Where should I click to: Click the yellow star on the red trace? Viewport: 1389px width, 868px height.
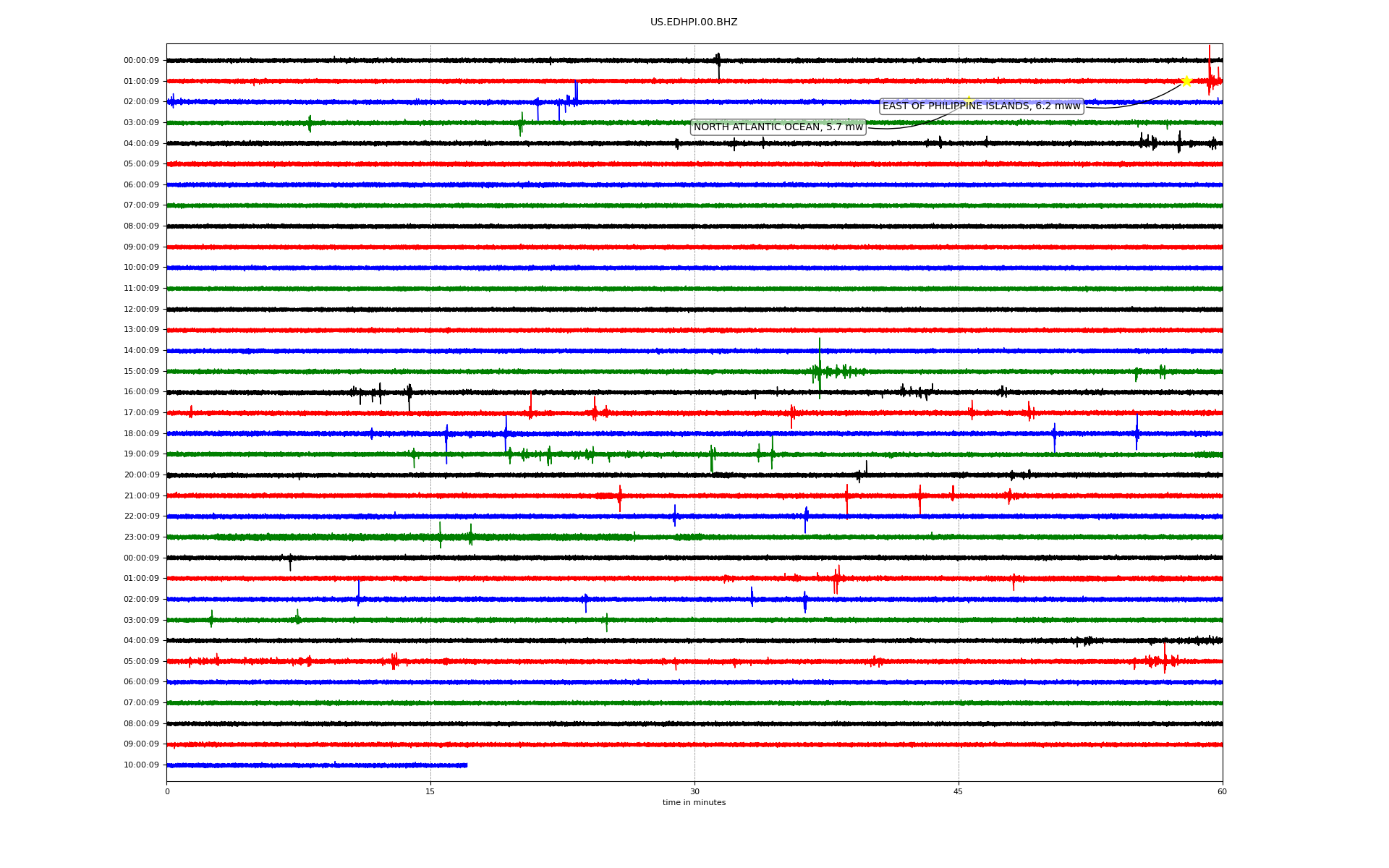[1186, 80]
